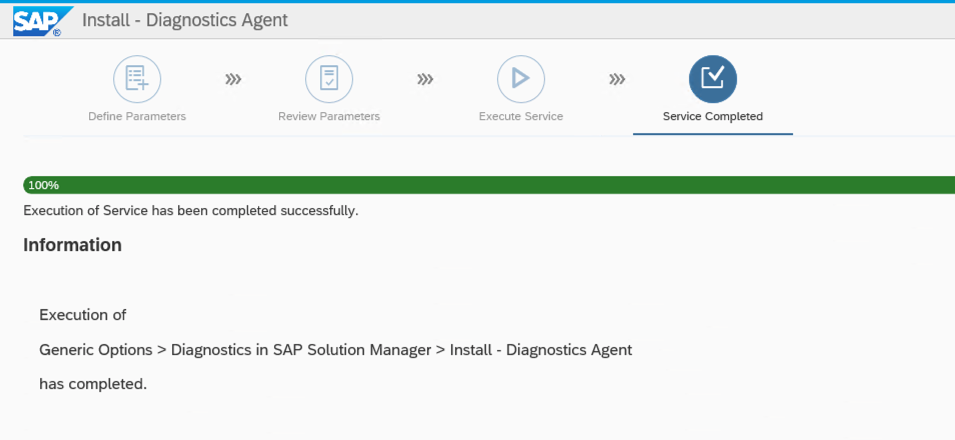Click the 'Execution of Service has been completed successfully.' message

pyautogui.click(x=191, y=211)
